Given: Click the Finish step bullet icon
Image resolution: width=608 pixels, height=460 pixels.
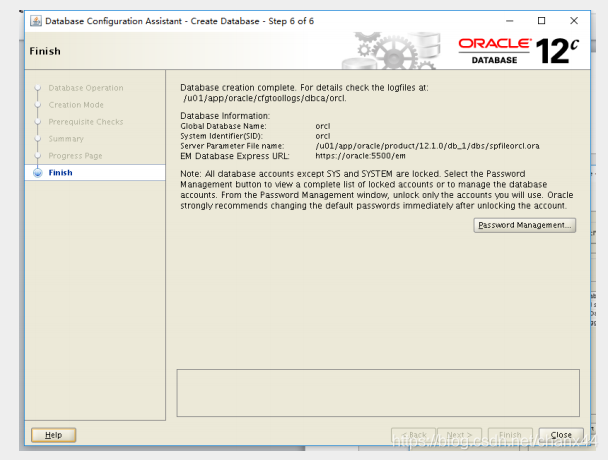Looking at the screenshot, I should pos(38,173).
